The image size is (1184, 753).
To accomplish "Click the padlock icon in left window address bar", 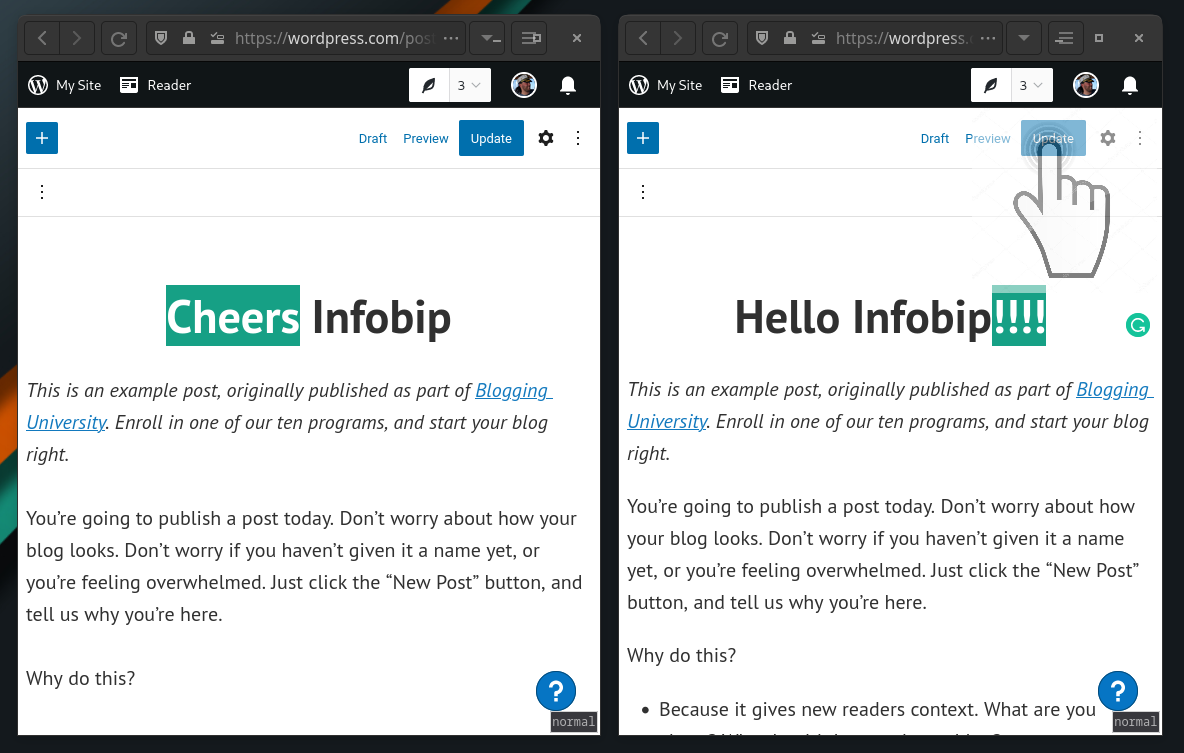I will pos(189,38).
